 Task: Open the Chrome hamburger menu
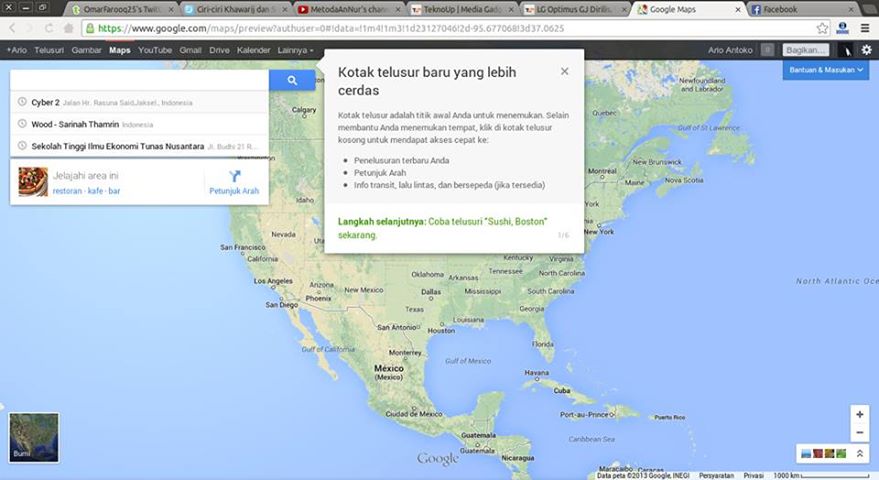[865, 28]
